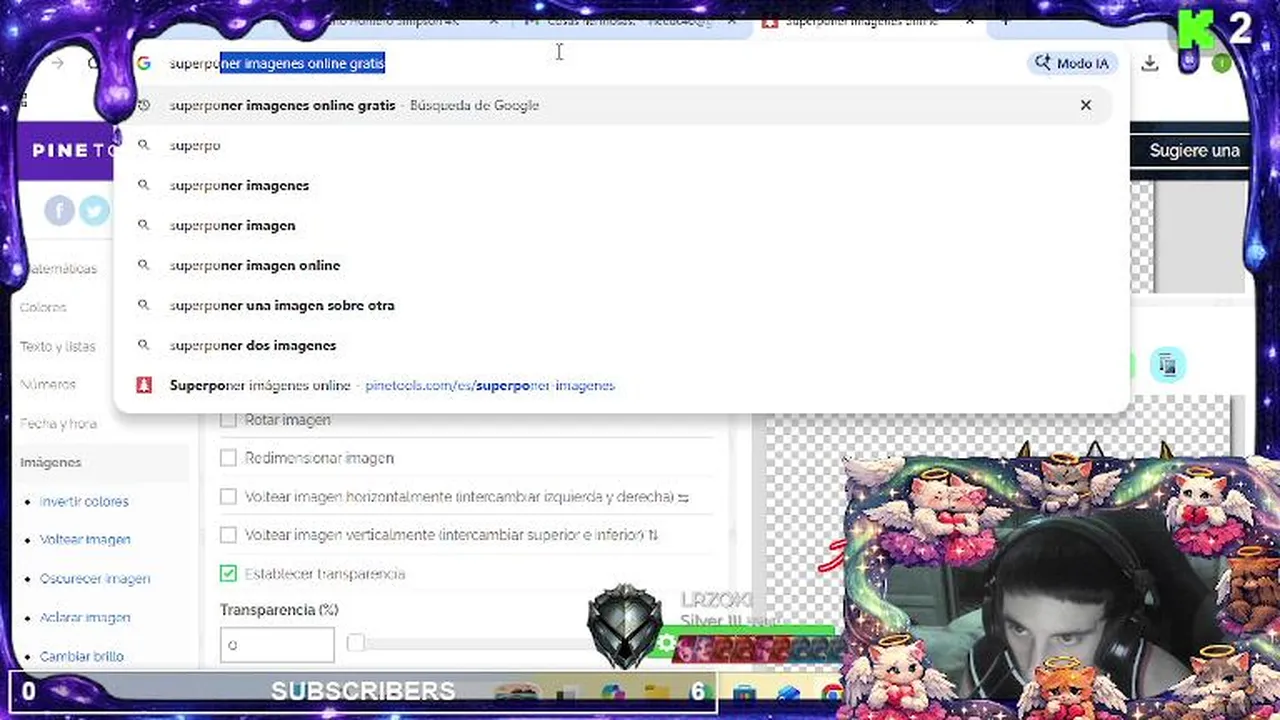Screen dimensions: 1280x720
Task: Remove the 'superponer imagenes online gratis' history suggestion
Action: tap(1085, 105)
